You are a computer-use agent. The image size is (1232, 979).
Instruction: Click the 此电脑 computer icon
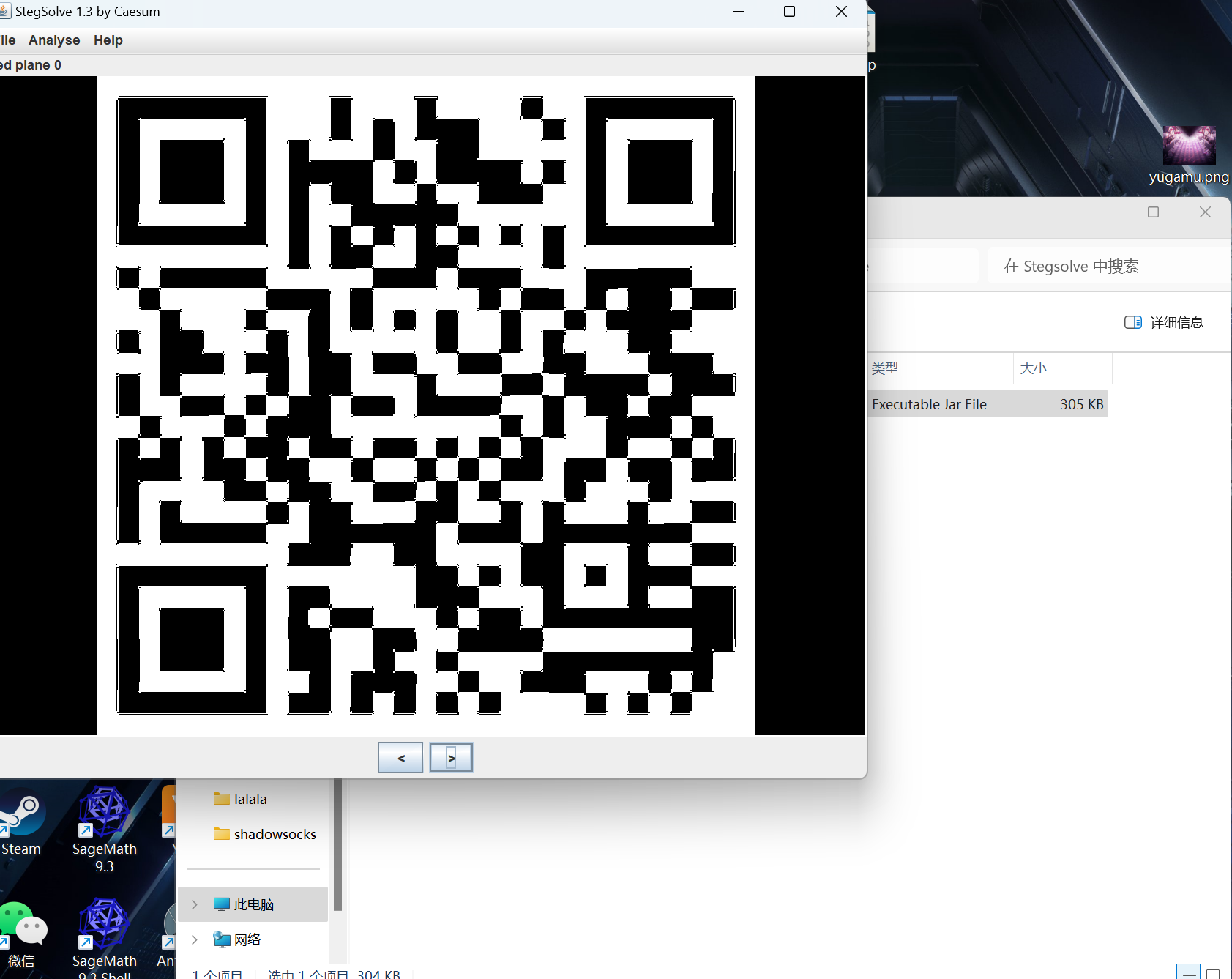pyautogui.click(x=221, y=904)
